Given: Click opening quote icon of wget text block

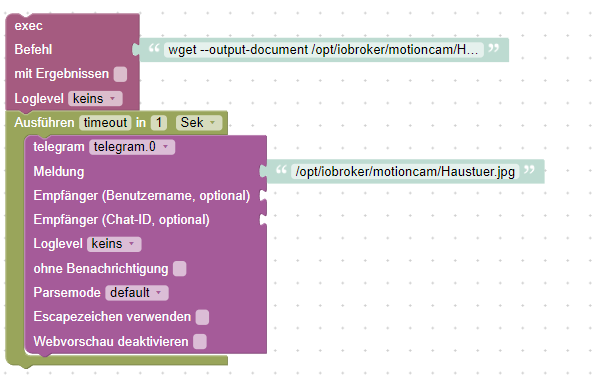Looking at the screenshot, I should click(x=154, y=48).
